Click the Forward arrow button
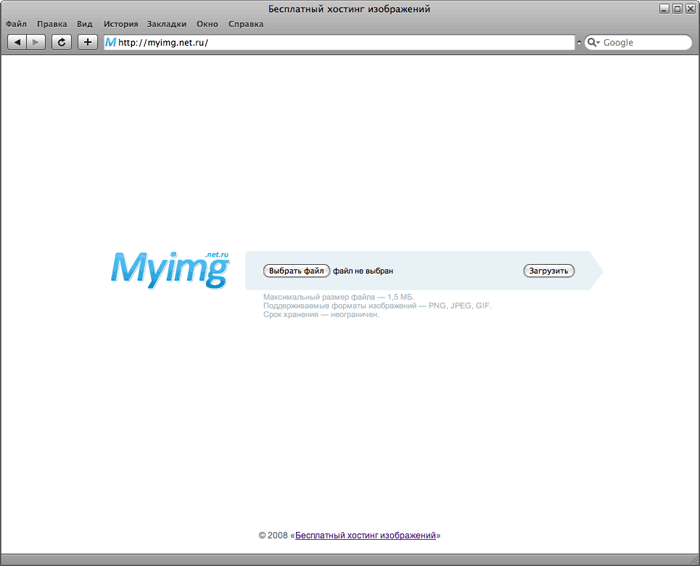700x566 pixels. coord(36,42)
